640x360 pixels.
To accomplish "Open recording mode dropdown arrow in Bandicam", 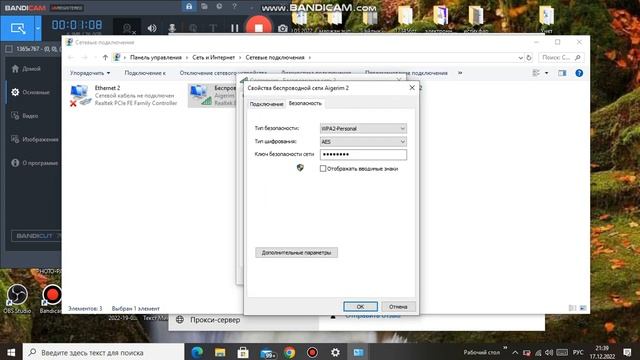I will 38,28.
